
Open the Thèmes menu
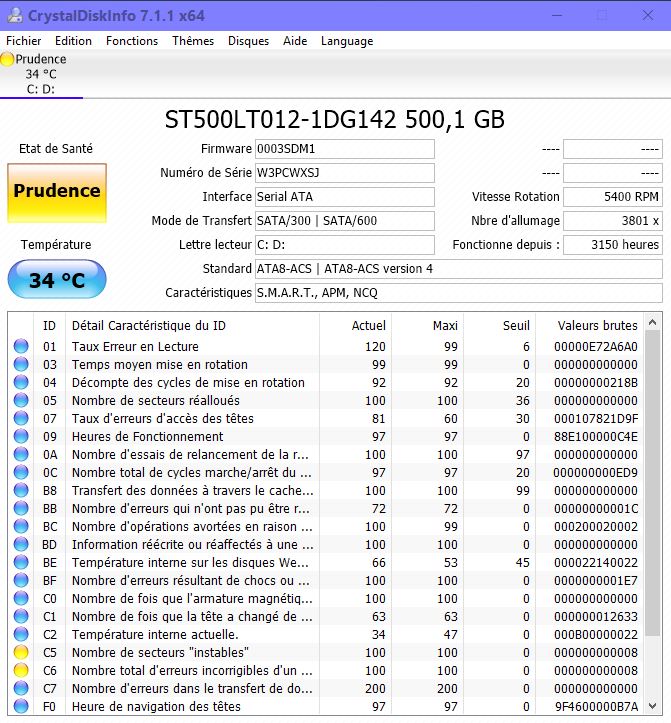coord(193,41)
